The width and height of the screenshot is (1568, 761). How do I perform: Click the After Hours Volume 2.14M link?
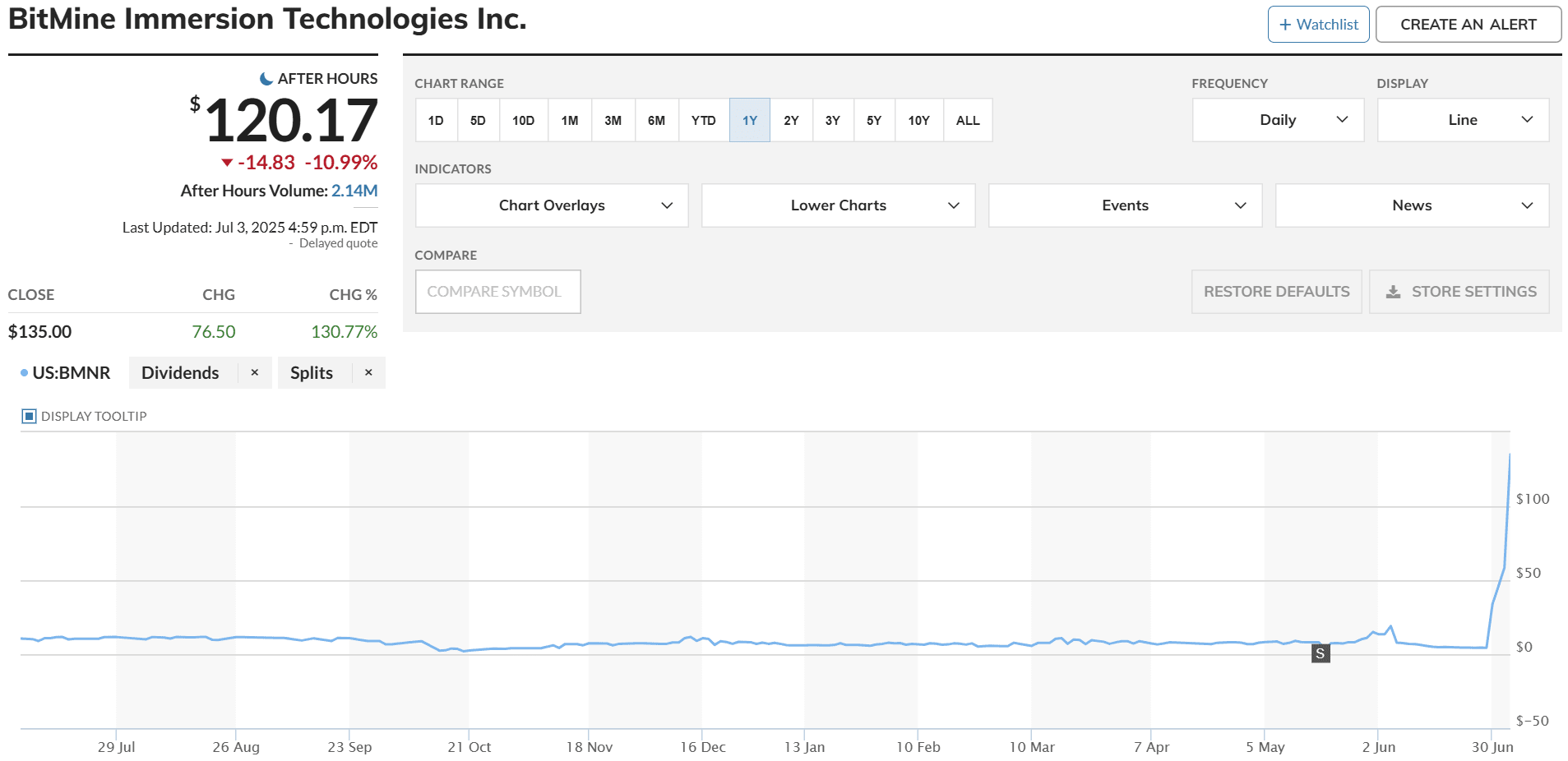point(354,191)
